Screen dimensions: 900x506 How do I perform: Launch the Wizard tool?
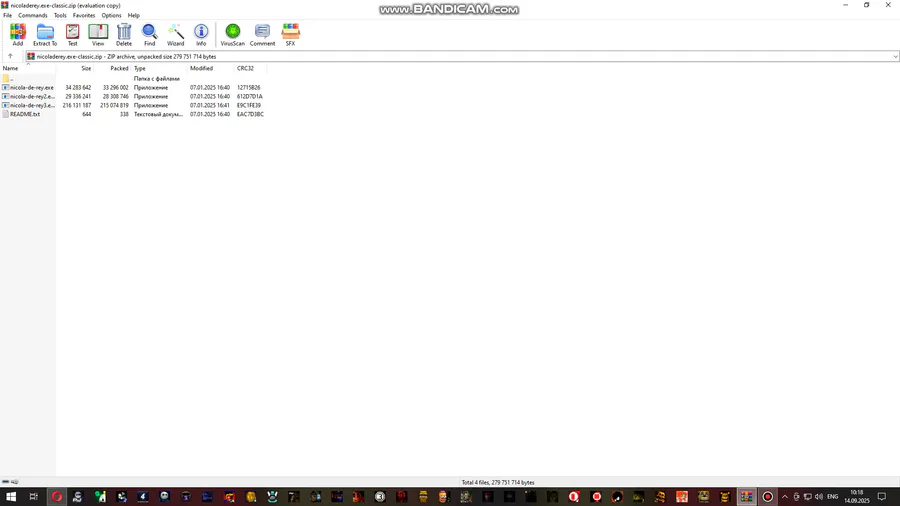(x=176, y=34)
